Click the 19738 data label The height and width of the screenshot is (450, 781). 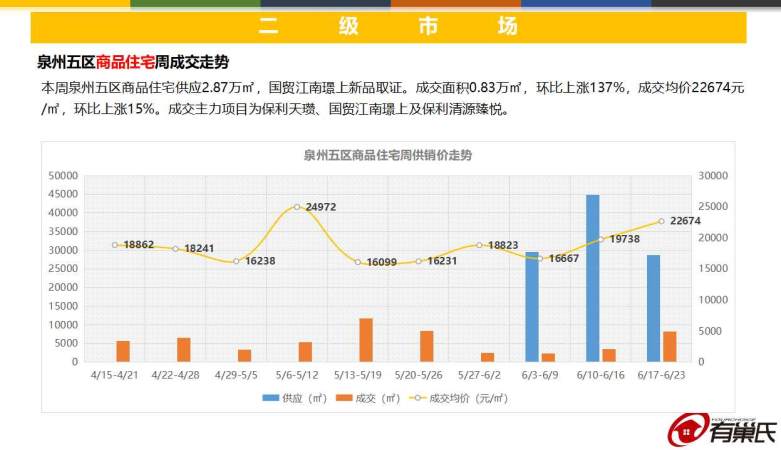[625, 239]
